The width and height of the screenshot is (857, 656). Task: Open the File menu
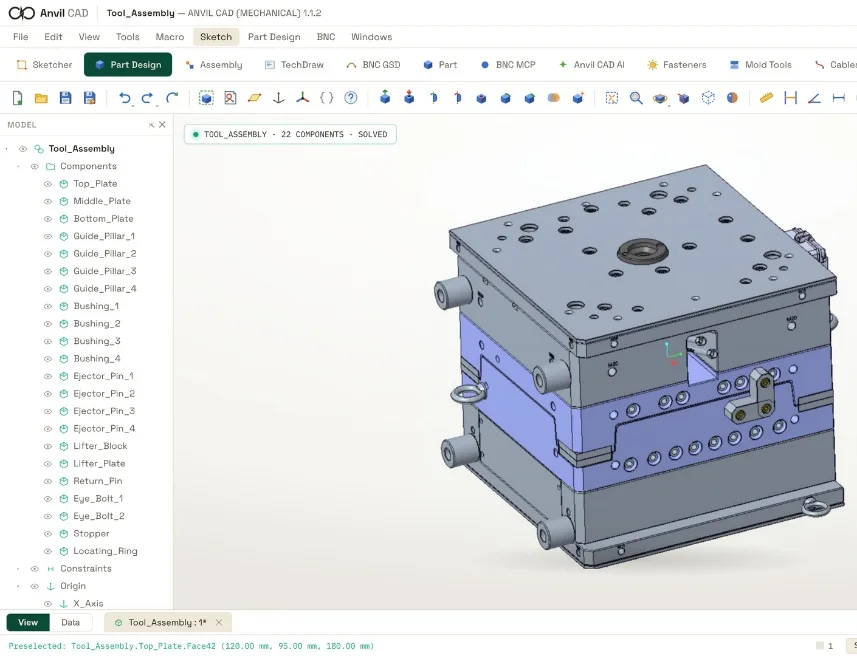click(20, 37)
